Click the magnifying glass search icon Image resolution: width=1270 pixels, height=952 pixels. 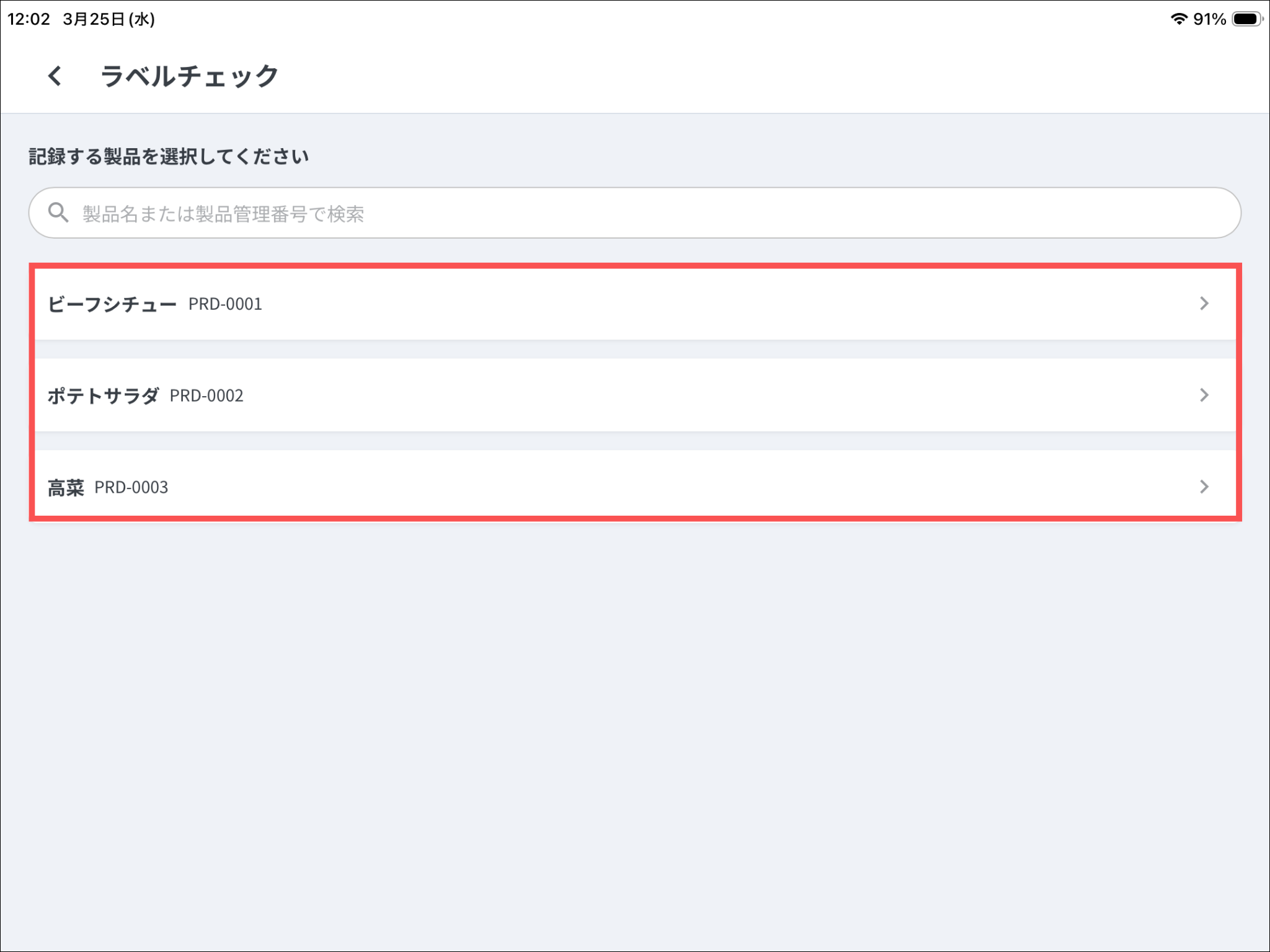click(x=58, y=213)
